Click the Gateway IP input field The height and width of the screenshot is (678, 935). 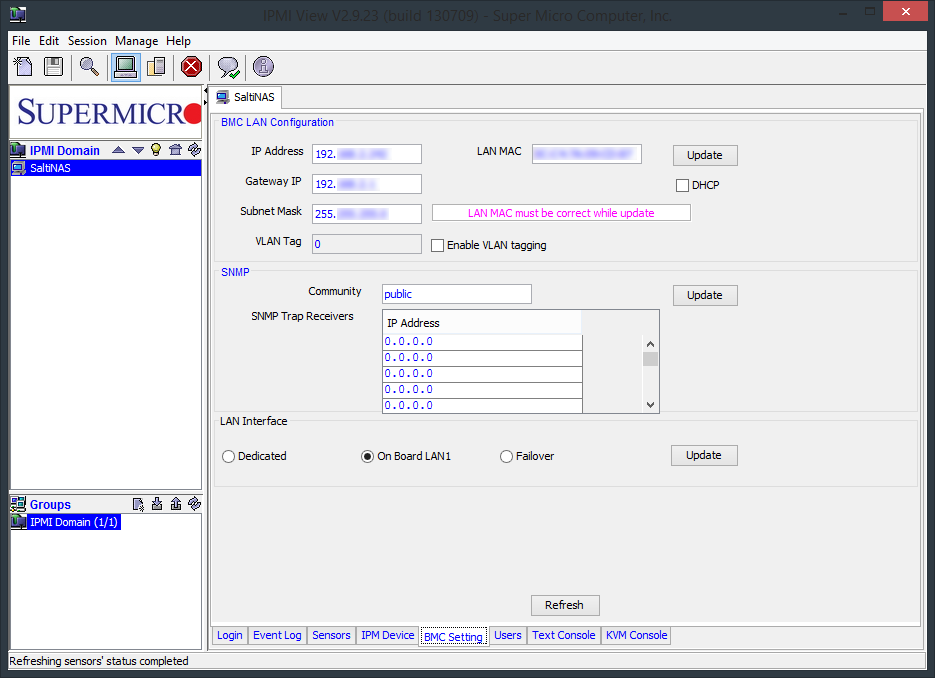point(367,184)
